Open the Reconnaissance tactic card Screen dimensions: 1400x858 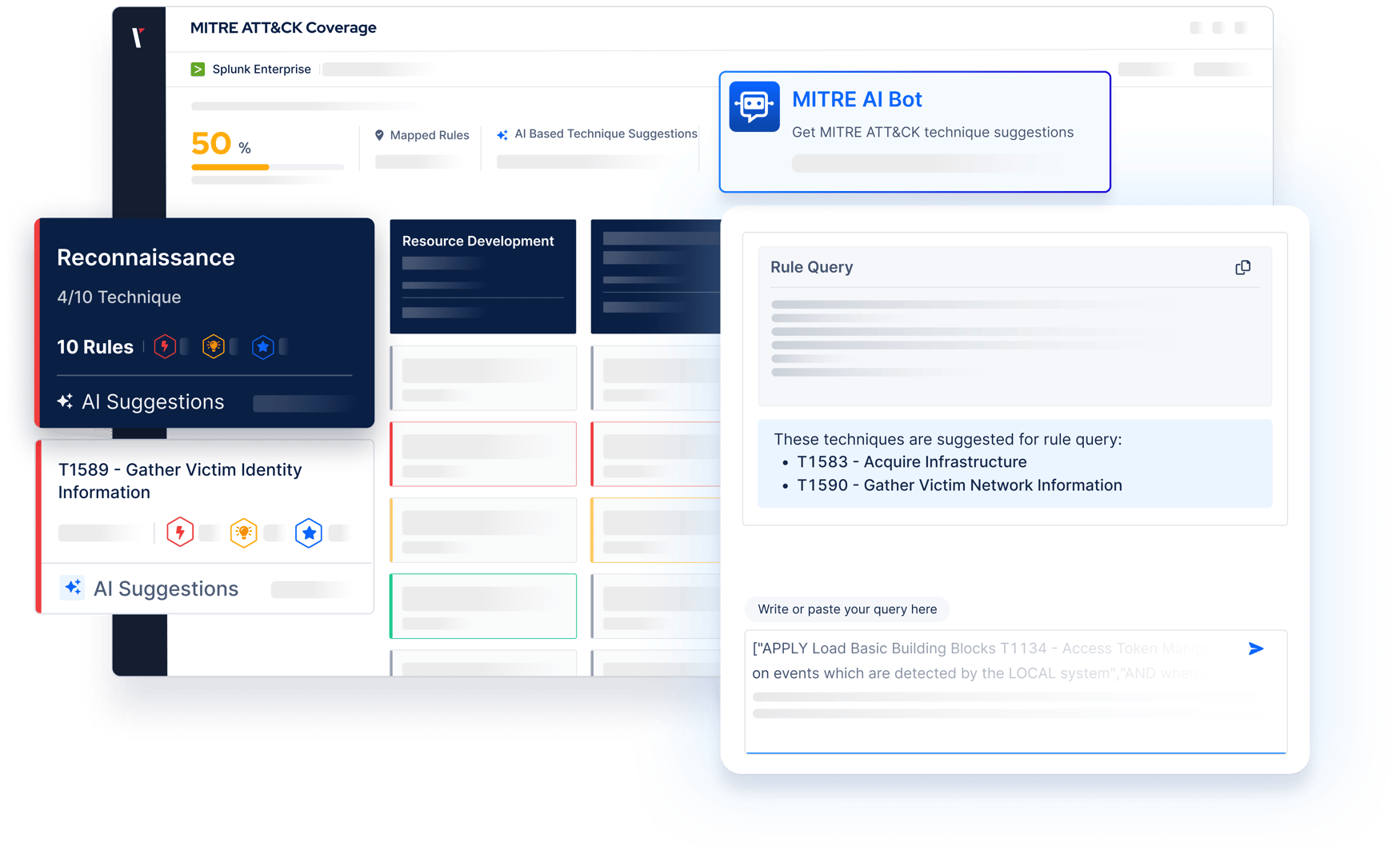pos(146,257)
